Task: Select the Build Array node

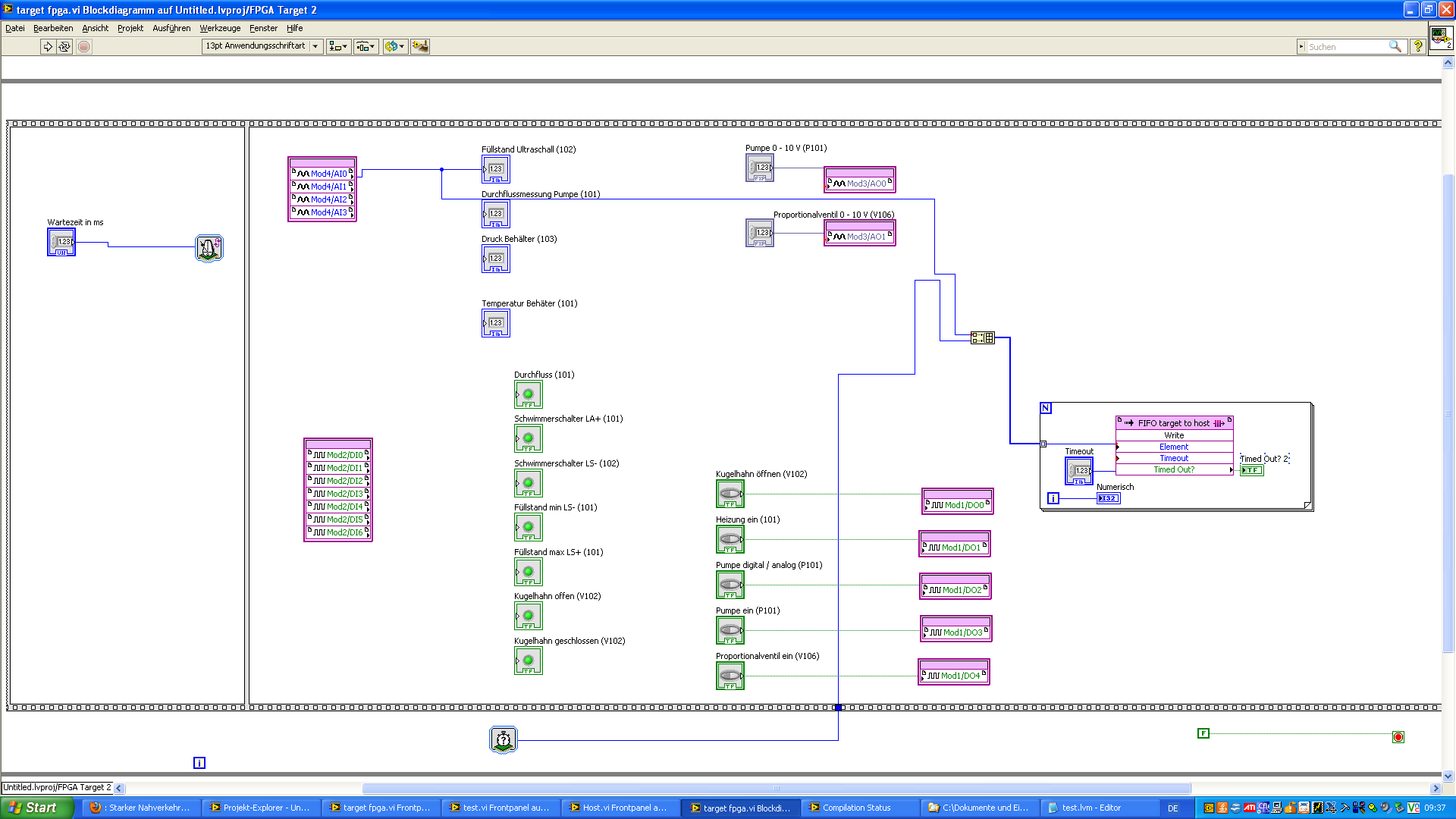Action: point(982,337)
